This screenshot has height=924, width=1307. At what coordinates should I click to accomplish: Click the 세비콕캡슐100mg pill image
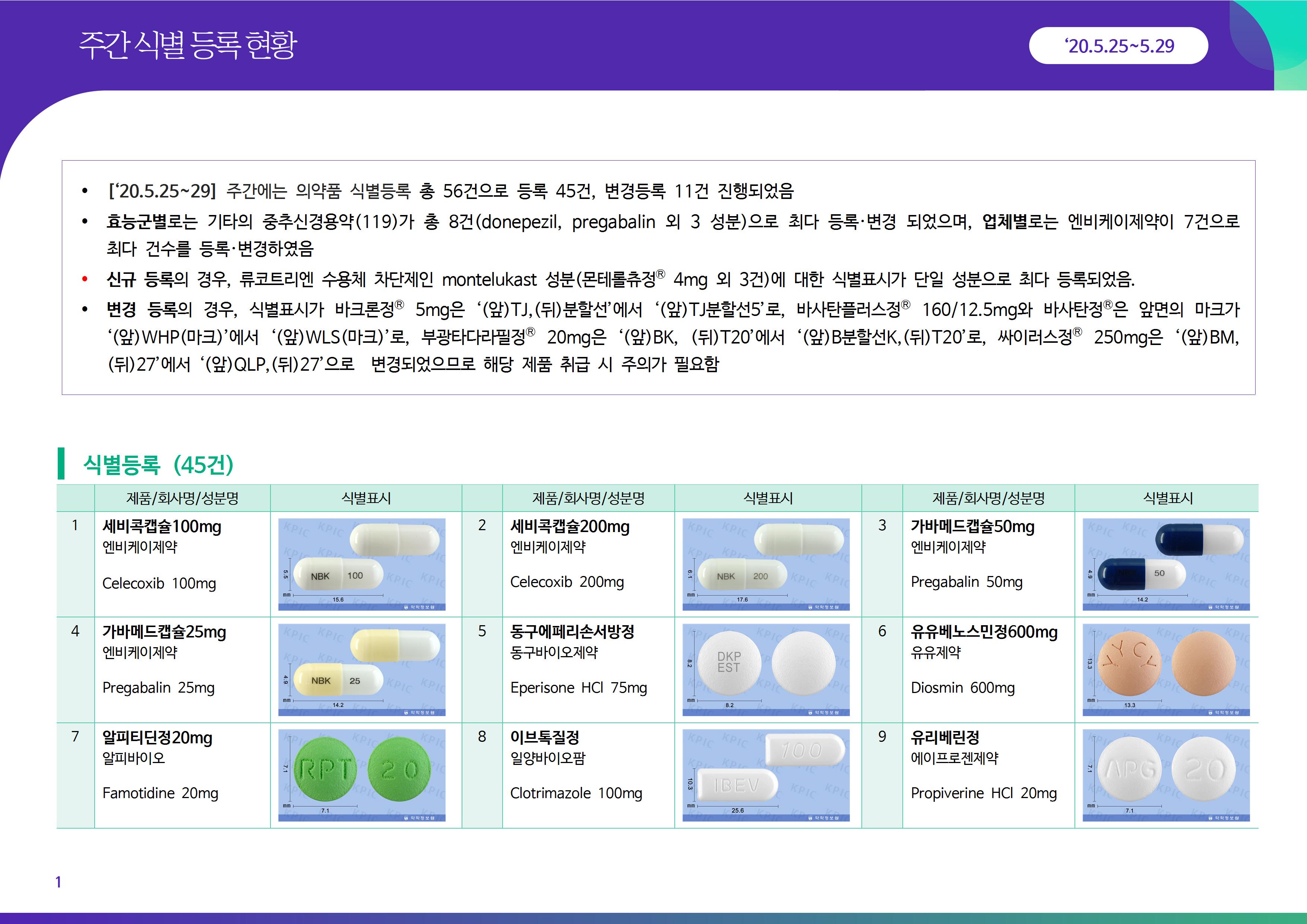361,564
